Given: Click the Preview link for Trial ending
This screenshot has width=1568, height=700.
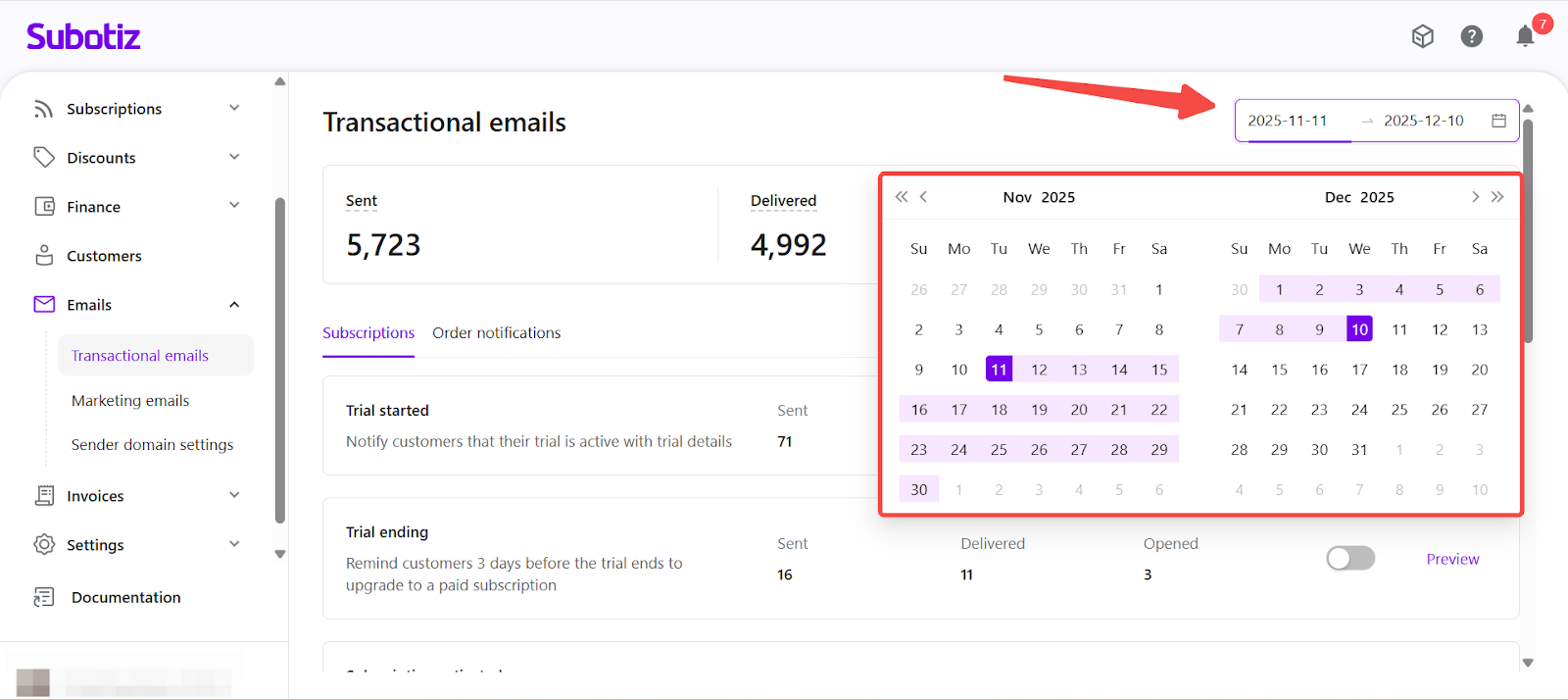Looking at the screenshot, I should point(1452,559).
